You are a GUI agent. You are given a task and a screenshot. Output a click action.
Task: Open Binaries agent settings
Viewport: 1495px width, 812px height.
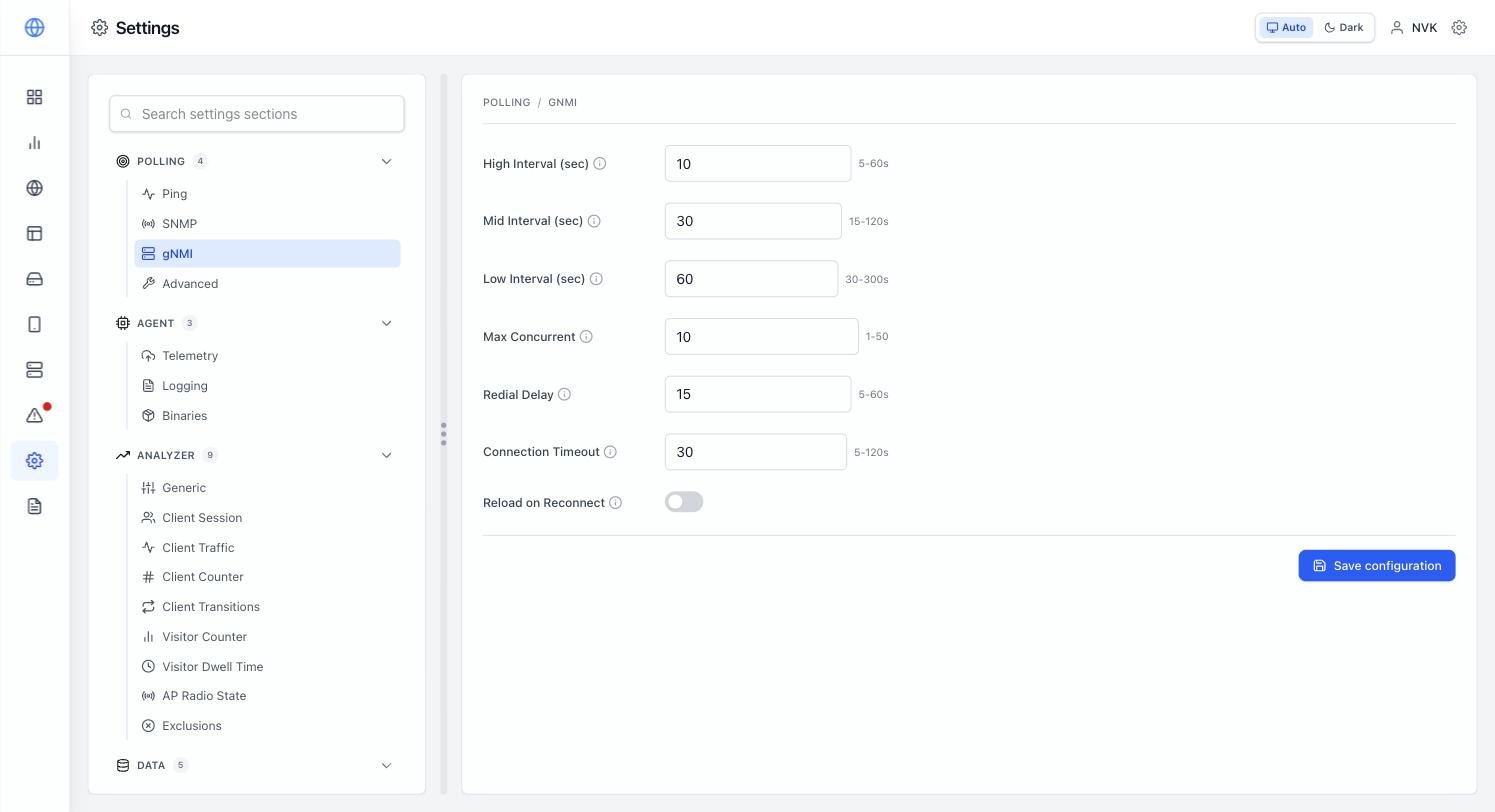(x=267, y=416)
